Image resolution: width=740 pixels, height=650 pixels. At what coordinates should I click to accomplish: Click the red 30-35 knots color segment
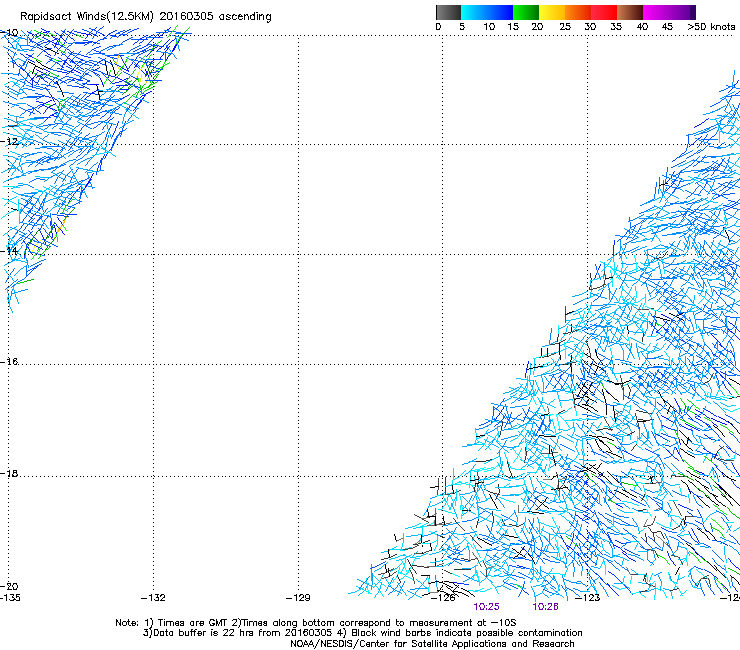point(604,12)
